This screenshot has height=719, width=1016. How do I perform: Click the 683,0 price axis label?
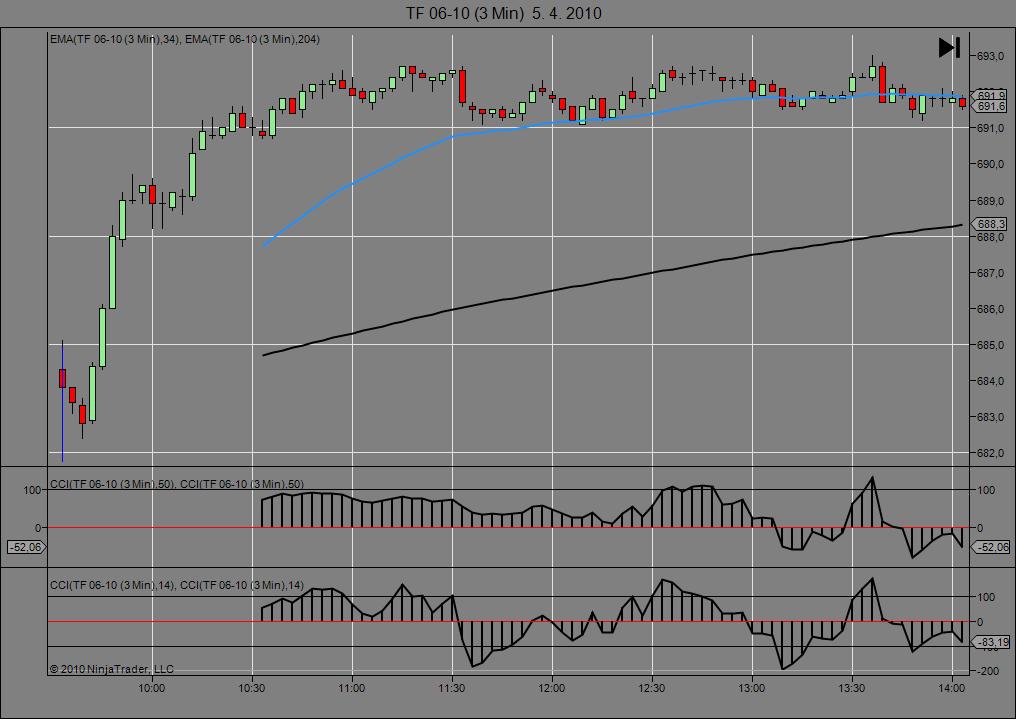click(x=990, y=417)
